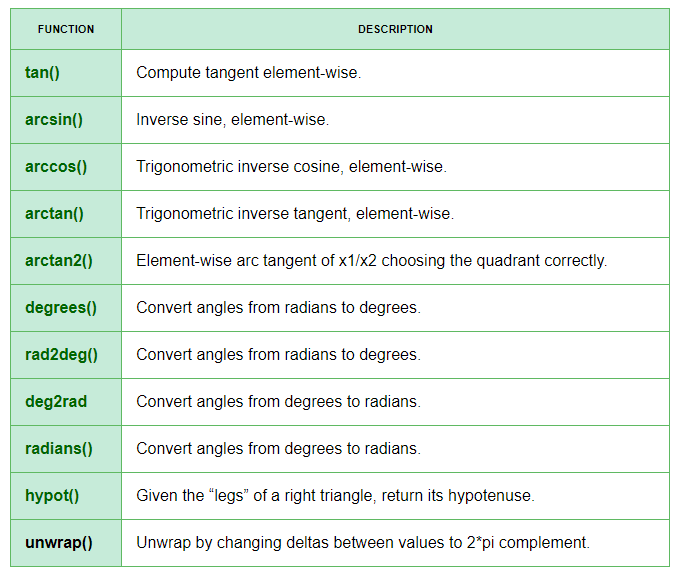The height and width of the screenshot is (571, 679).
Task: Open the arcsin() function link
Action: point(54,120)
